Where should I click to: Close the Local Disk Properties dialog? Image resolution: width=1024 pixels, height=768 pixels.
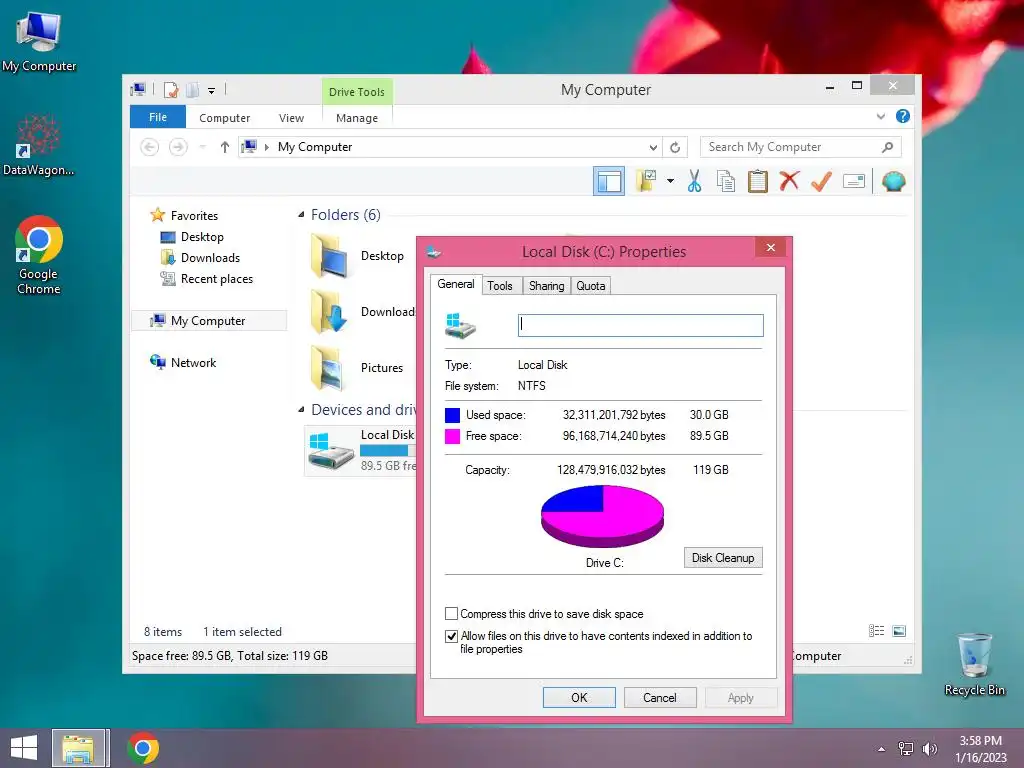tap(771, 248)
